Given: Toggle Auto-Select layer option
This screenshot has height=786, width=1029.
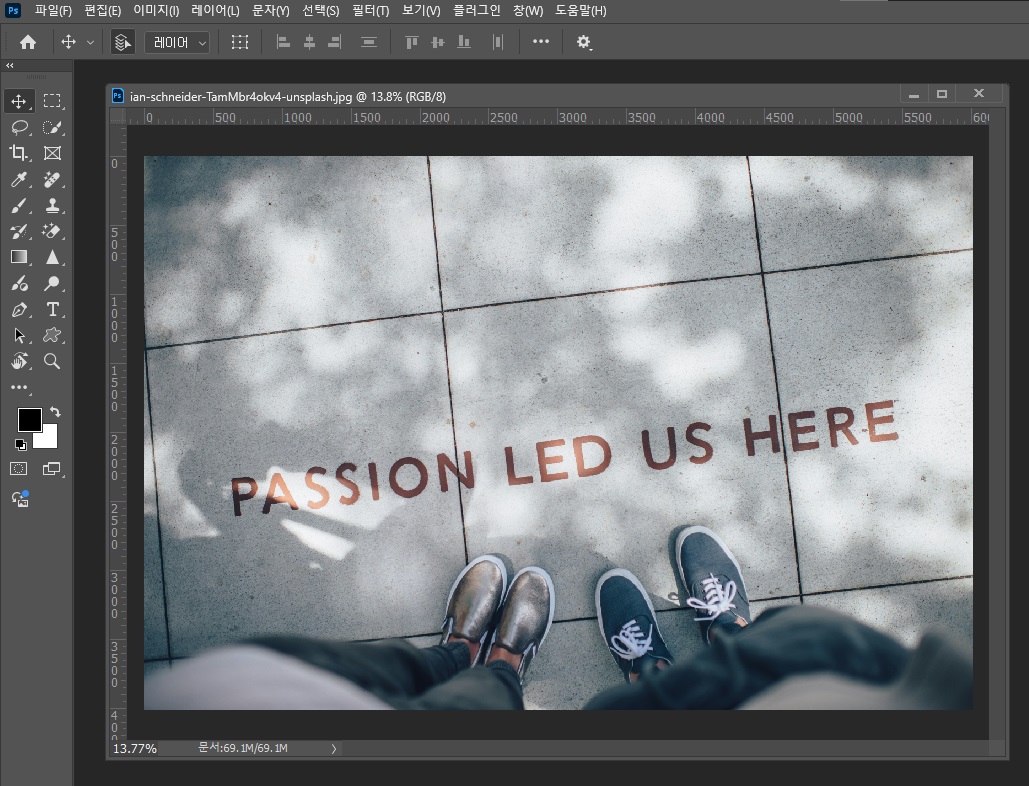Looking at the screenshot, I should coord(123,42).
